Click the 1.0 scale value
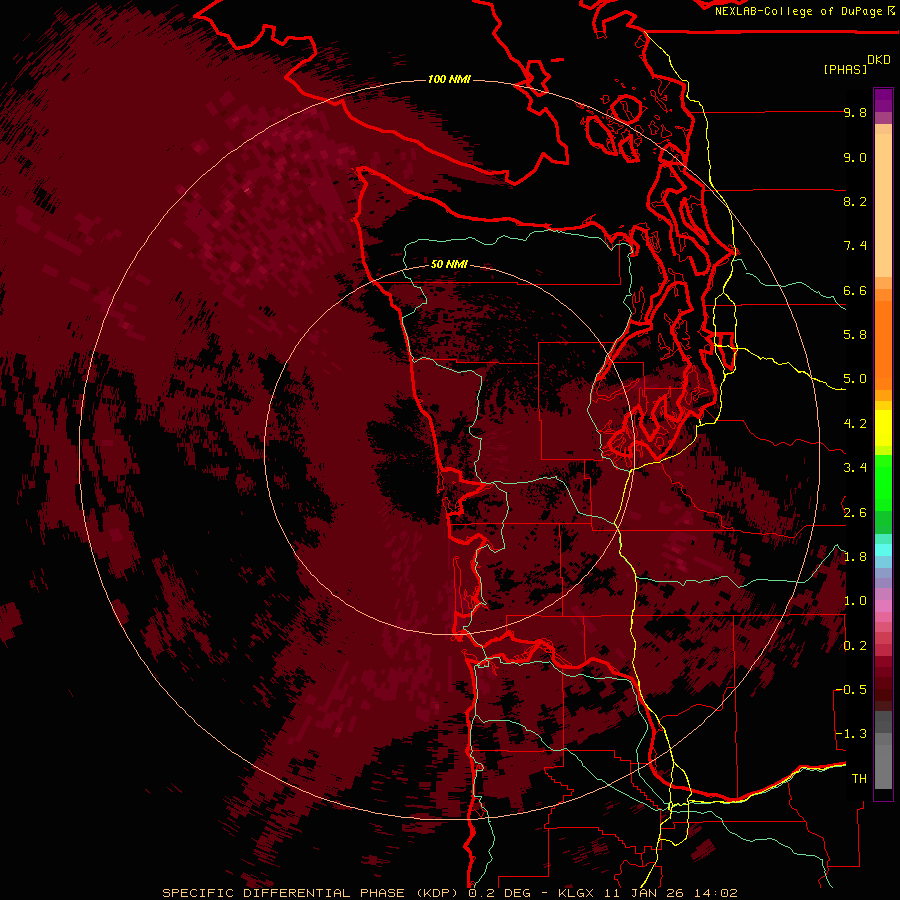Image resolution: width=900 pixels, height=900 pixels. point(855,601)
